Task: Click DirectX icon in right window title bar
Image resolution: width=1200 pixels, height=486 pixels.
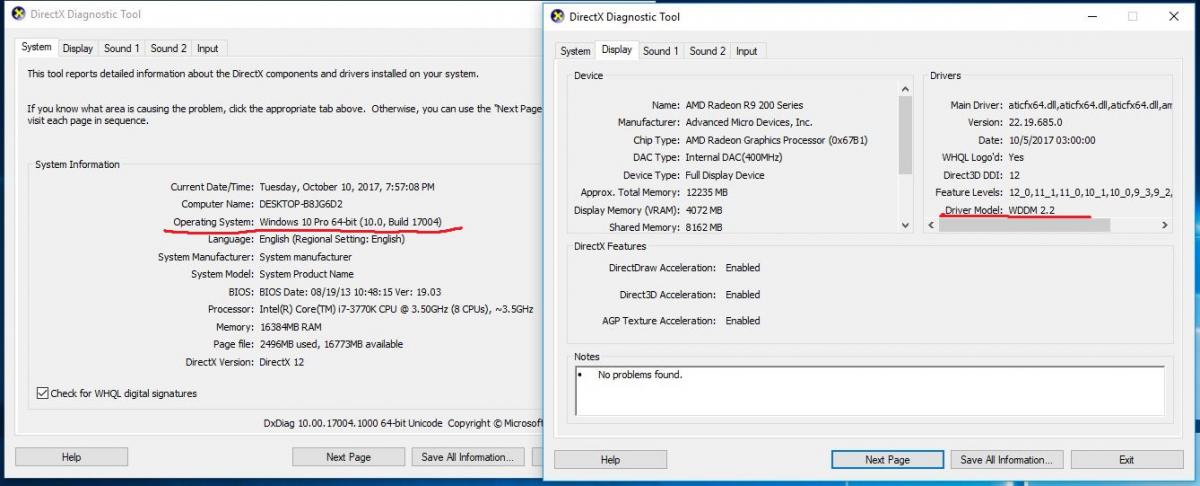Action: [x=556, y=16]
